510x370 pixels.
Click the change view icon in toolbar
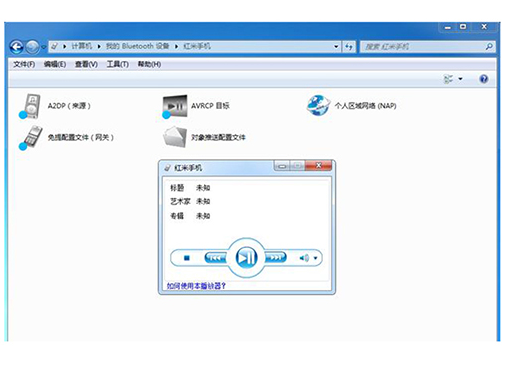pyautogui.click(x=448, y=79)
